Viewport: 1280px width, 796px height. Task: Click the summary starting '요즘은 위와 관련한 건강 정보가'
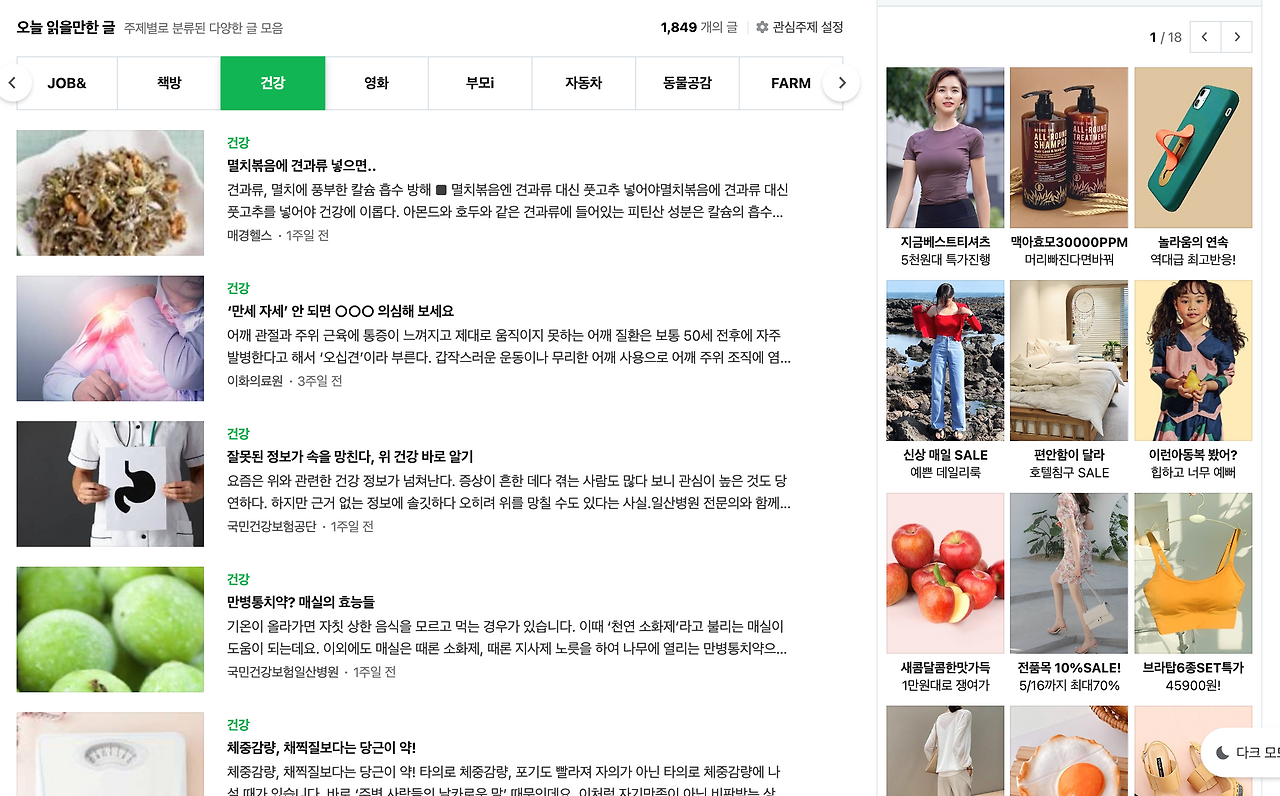(x=509, y=492)
